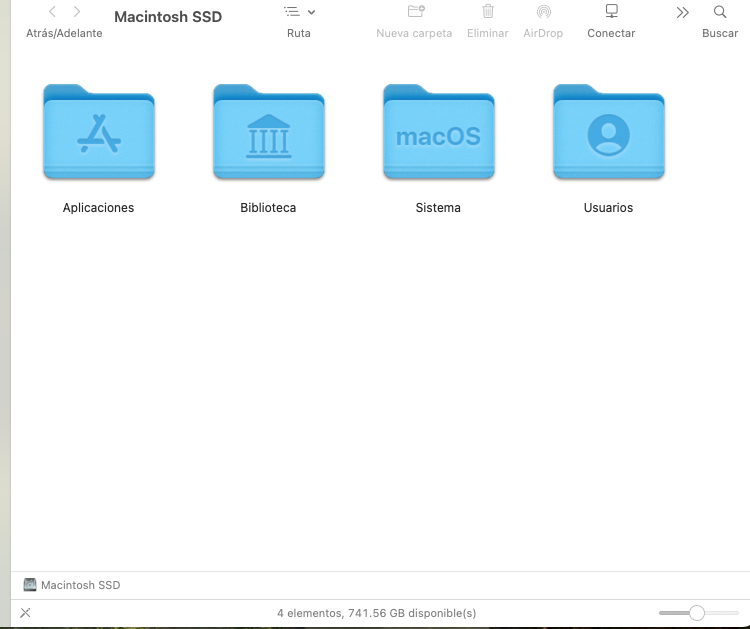This screenshot has width=750, height=629.
Task: Click the disk icon in the path bar
Action: coord(30,585)
